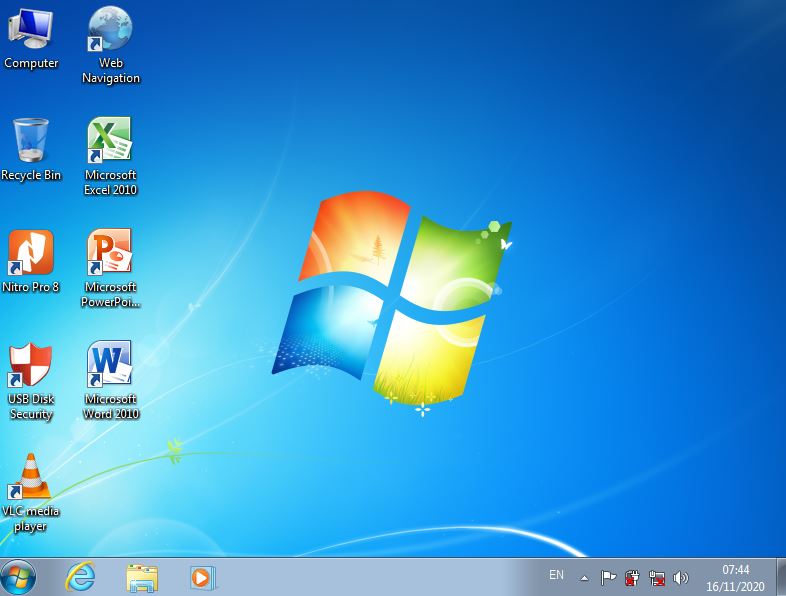
Task: Launch Internet Explorer from the taskbar
Action: [80, 577]
